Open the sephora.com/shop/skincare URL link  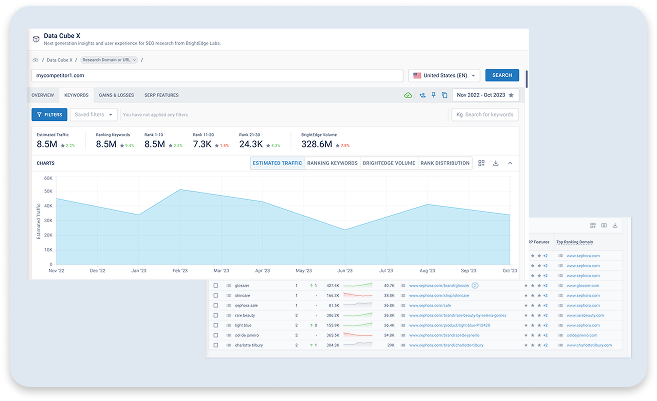click(439, 296)
